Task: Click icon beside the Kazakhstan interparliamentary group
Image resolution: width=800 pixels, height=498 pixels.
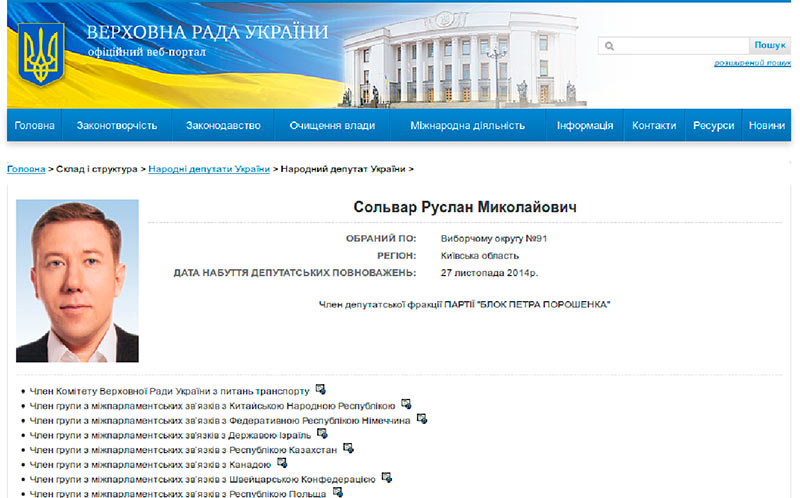Action: [x=348, y=449]
